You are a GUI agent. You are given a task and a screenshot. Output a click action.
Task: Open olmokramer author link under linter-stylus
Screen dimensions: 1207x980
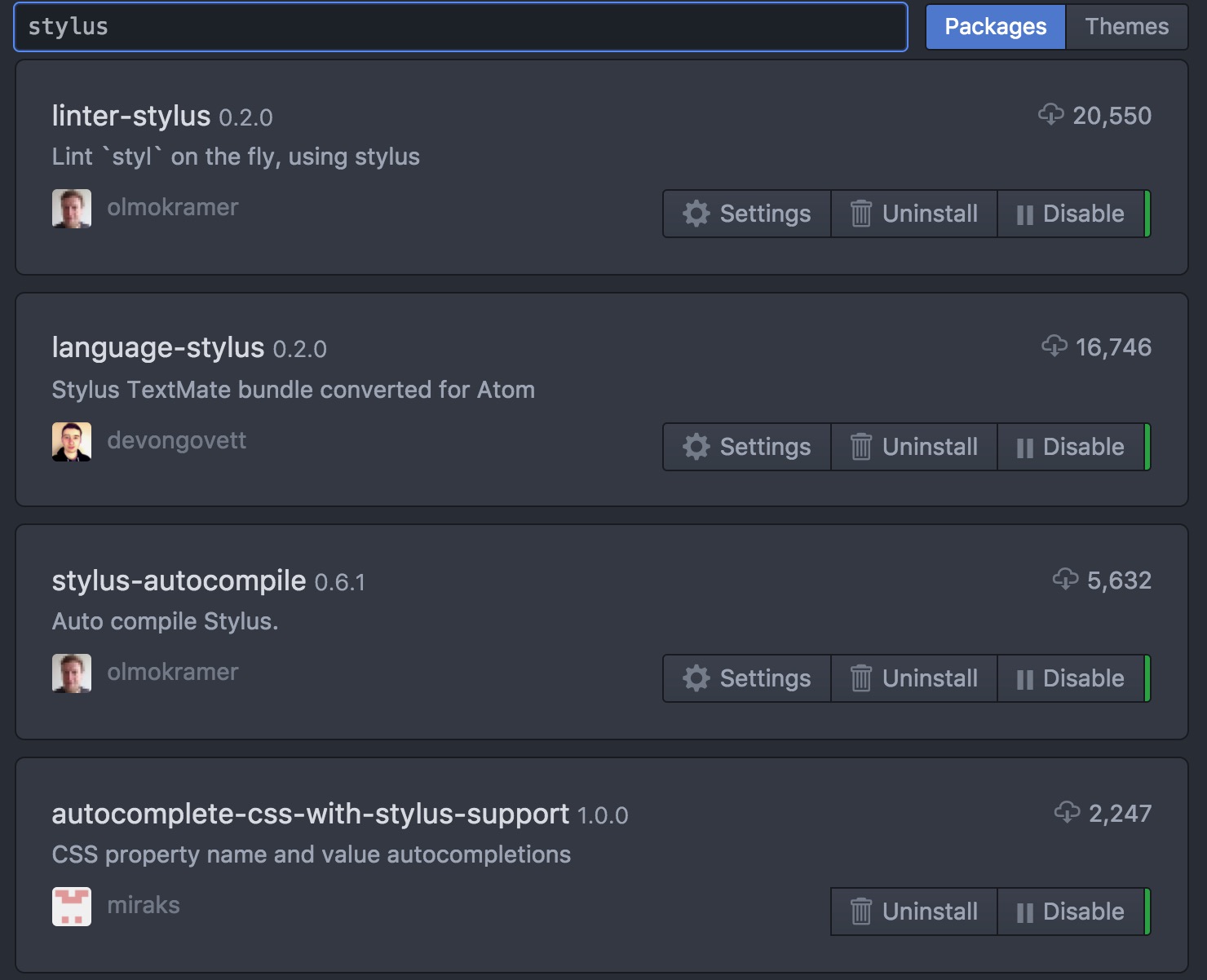click(x=173, y=207)
